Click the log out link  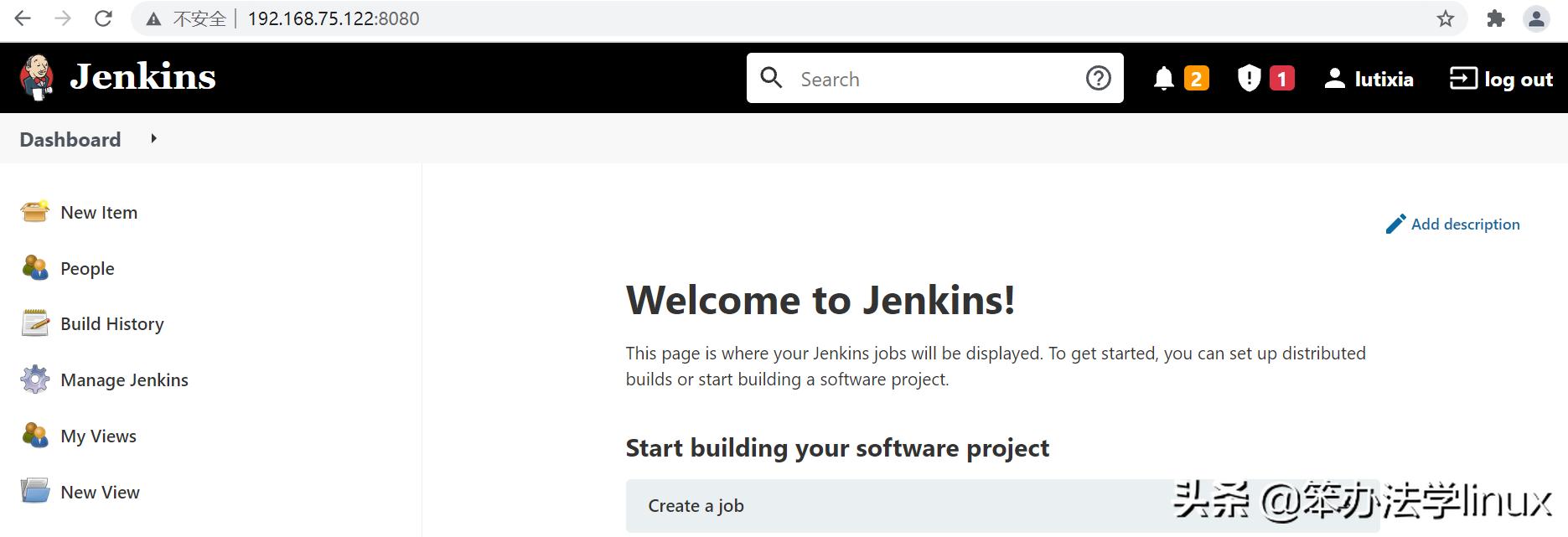[1519, 80]
